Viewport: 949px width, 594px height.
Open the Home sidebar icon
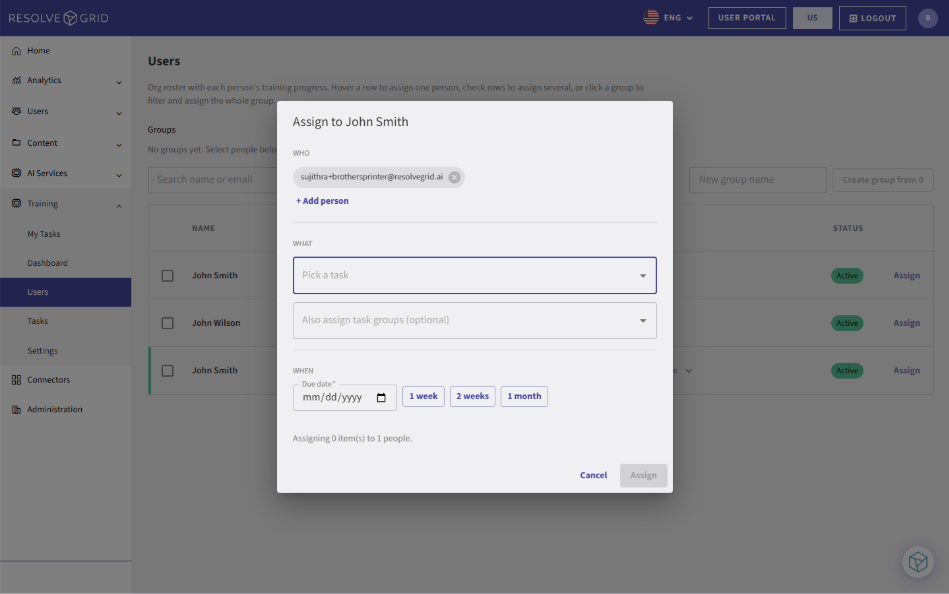click(x=16, y=51)
